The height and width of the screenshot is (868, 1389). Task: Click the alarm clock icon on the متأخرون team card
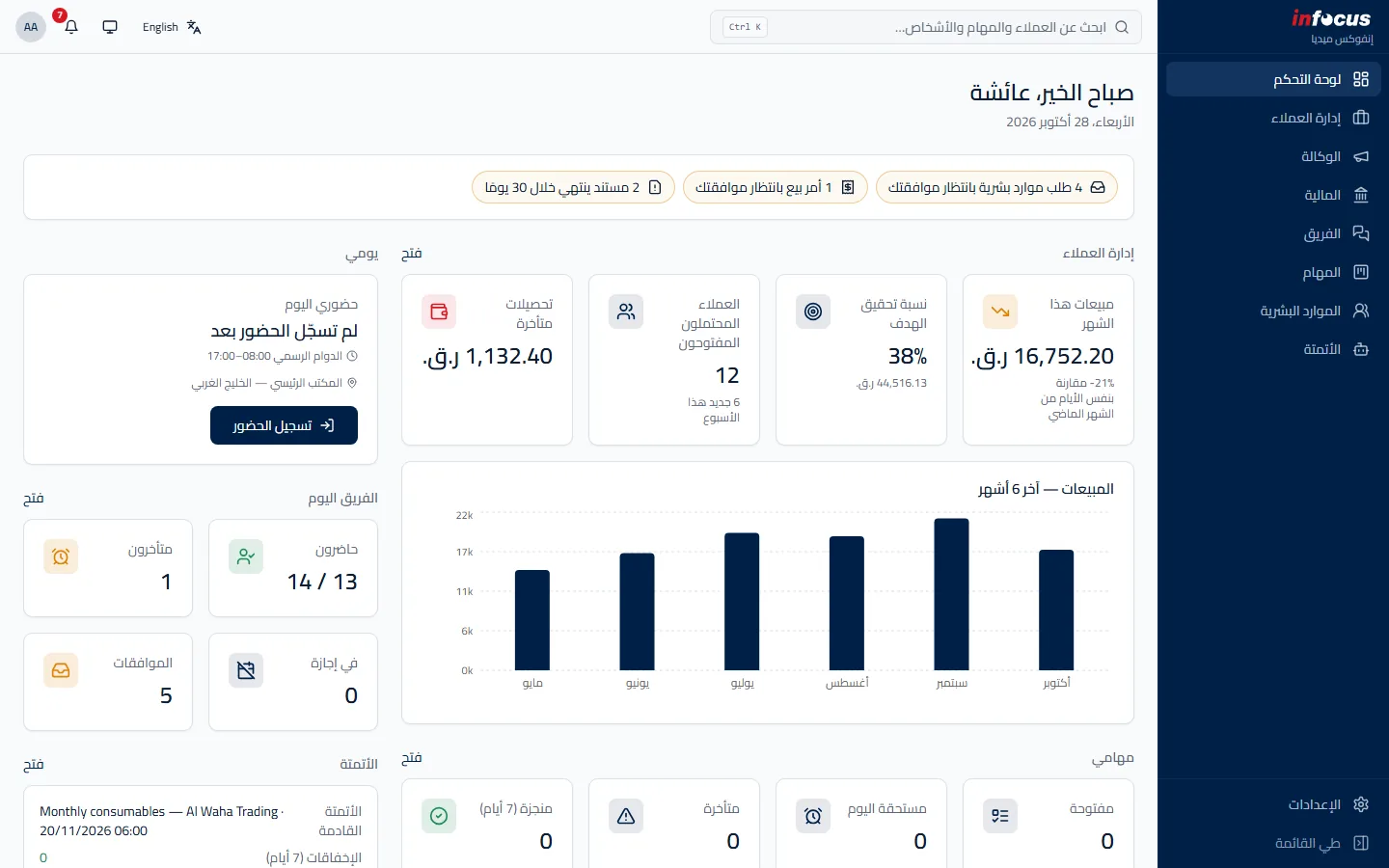pyautogui.click(x=61, y=556)
